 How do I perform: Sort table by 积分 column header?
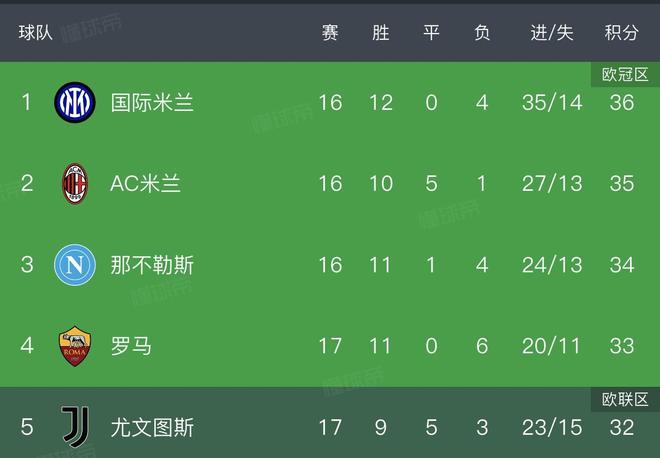click(x=621, y=33)
